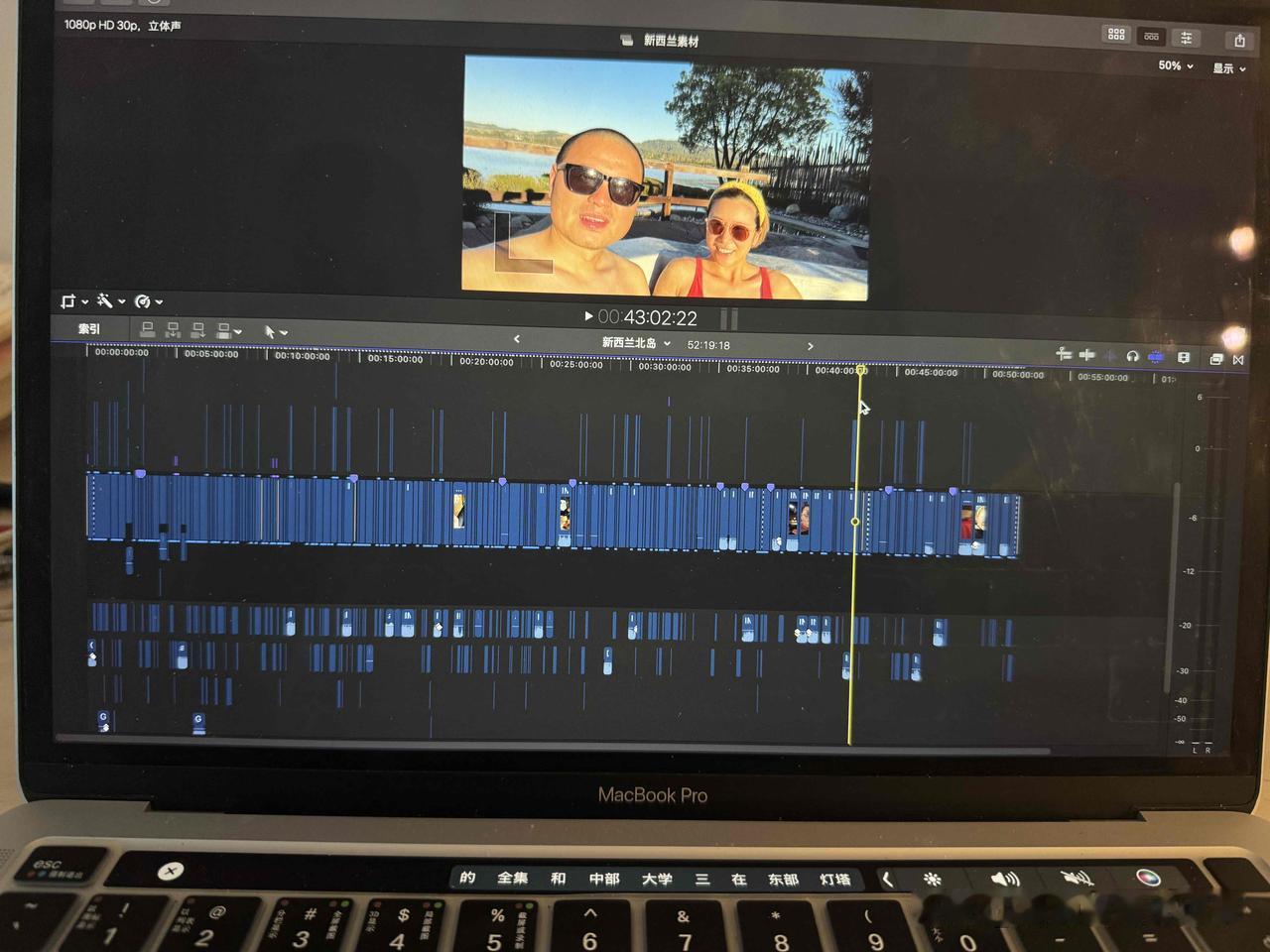The image size is (1270, 952).
Task: Open the retime speedometer menu
Action: tap(147, 301)
